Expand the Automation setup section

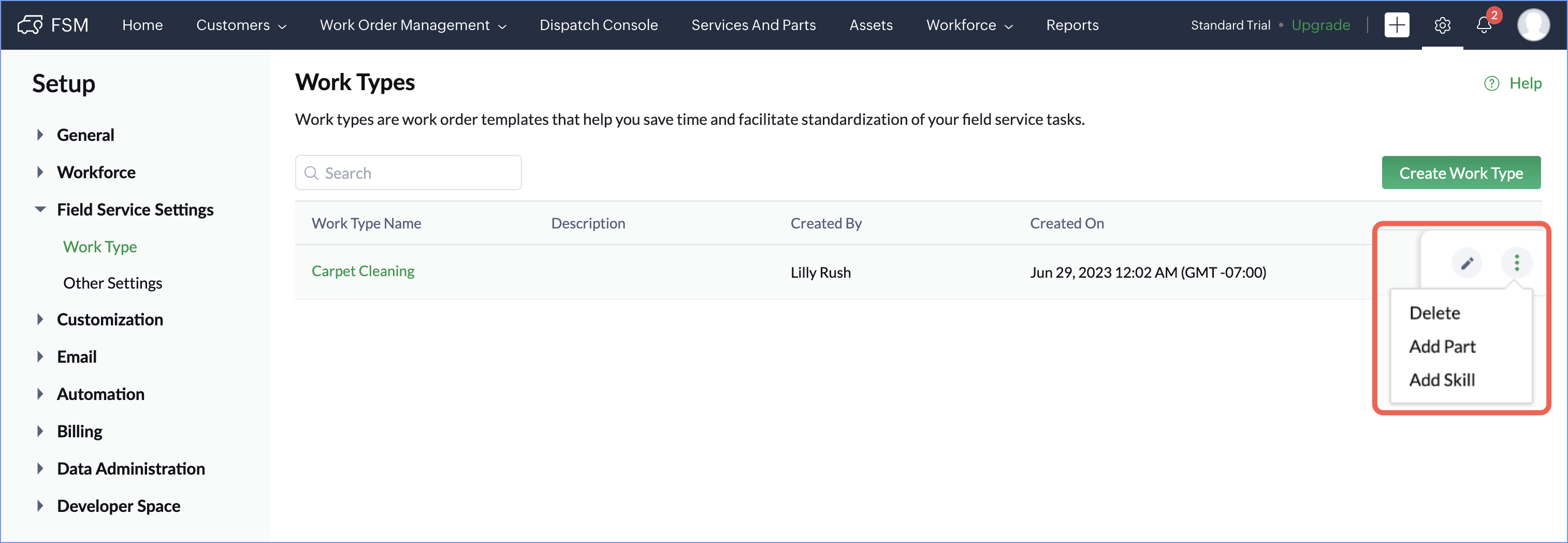point(40,394)
